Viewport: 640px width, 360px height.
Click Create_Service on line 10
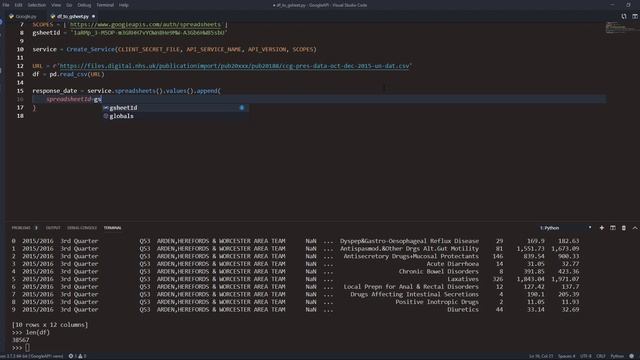pyautogui.click(x=91, y=49)
